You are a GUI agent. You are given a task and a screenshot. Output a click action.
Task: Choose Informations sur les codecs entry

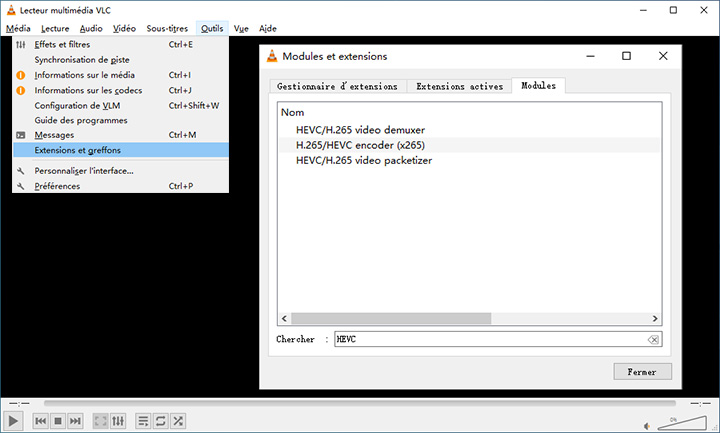click(x=121, y=90)
